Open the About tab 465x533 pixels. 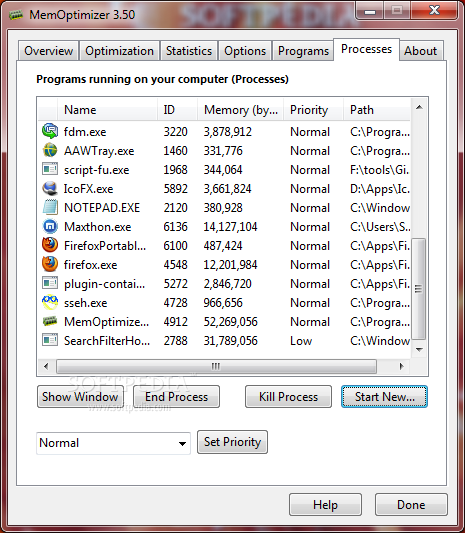click(x=421, y=51)
